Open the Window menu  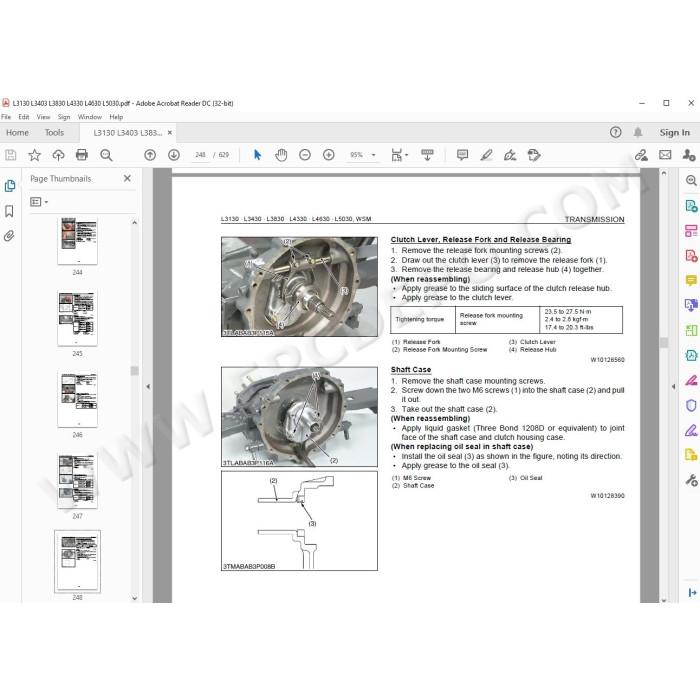pyautogui.click(x=90, y=117)
